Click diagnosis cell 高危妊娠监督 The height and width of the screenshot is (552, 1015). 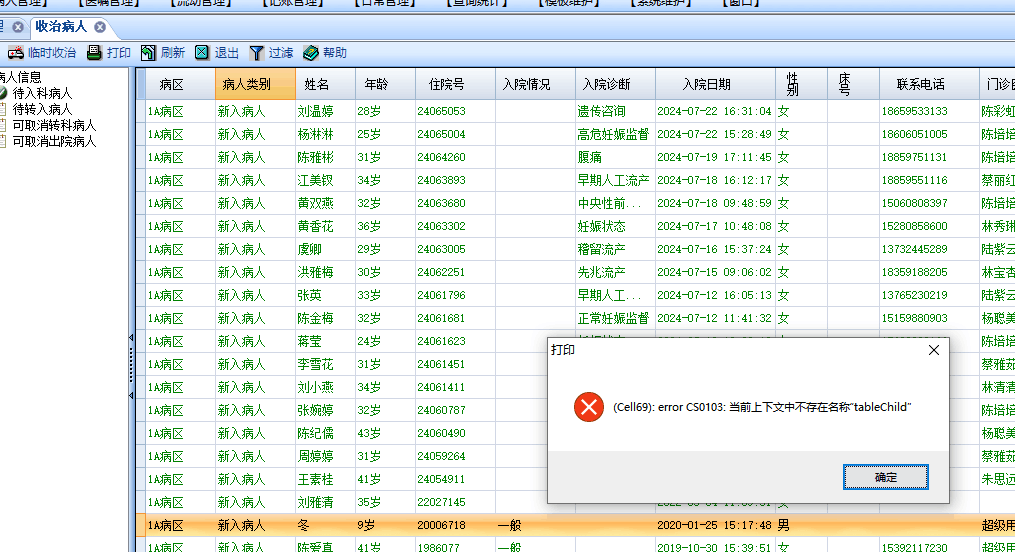(x=613, y=135)
